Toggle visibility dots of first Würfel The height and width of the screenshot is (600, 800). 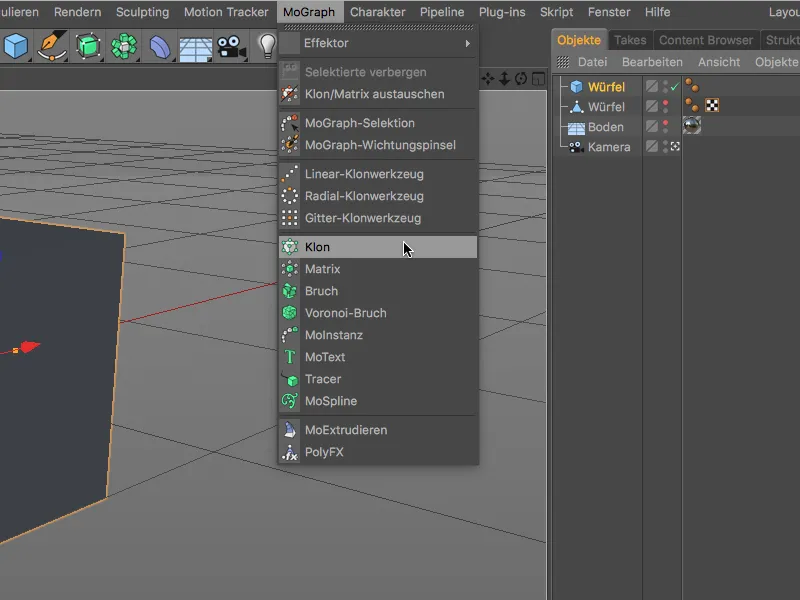[x=665, y=87]
